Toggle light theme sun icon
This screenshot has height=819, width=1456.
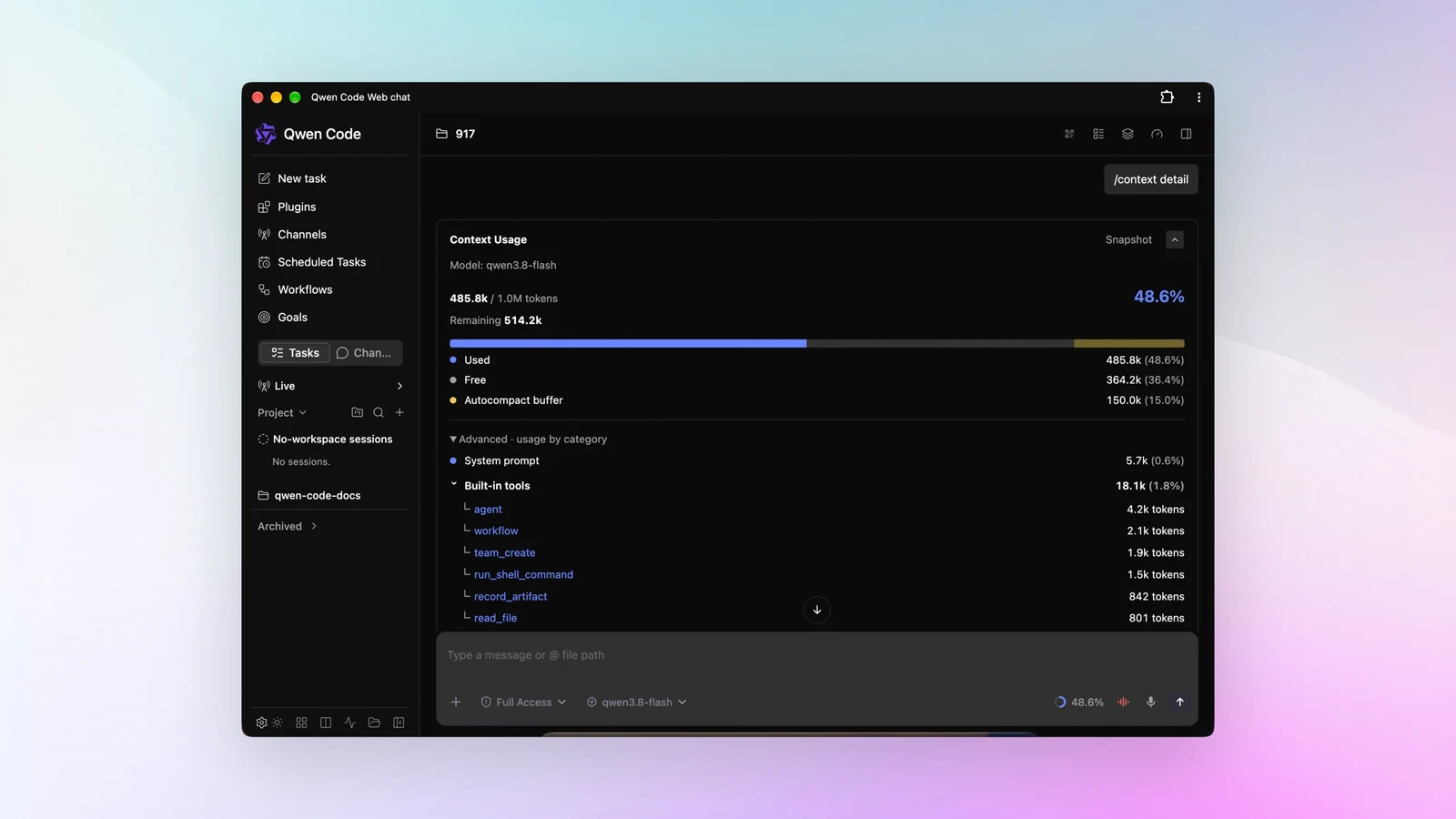pyautogui.click(x=278, y=723)
